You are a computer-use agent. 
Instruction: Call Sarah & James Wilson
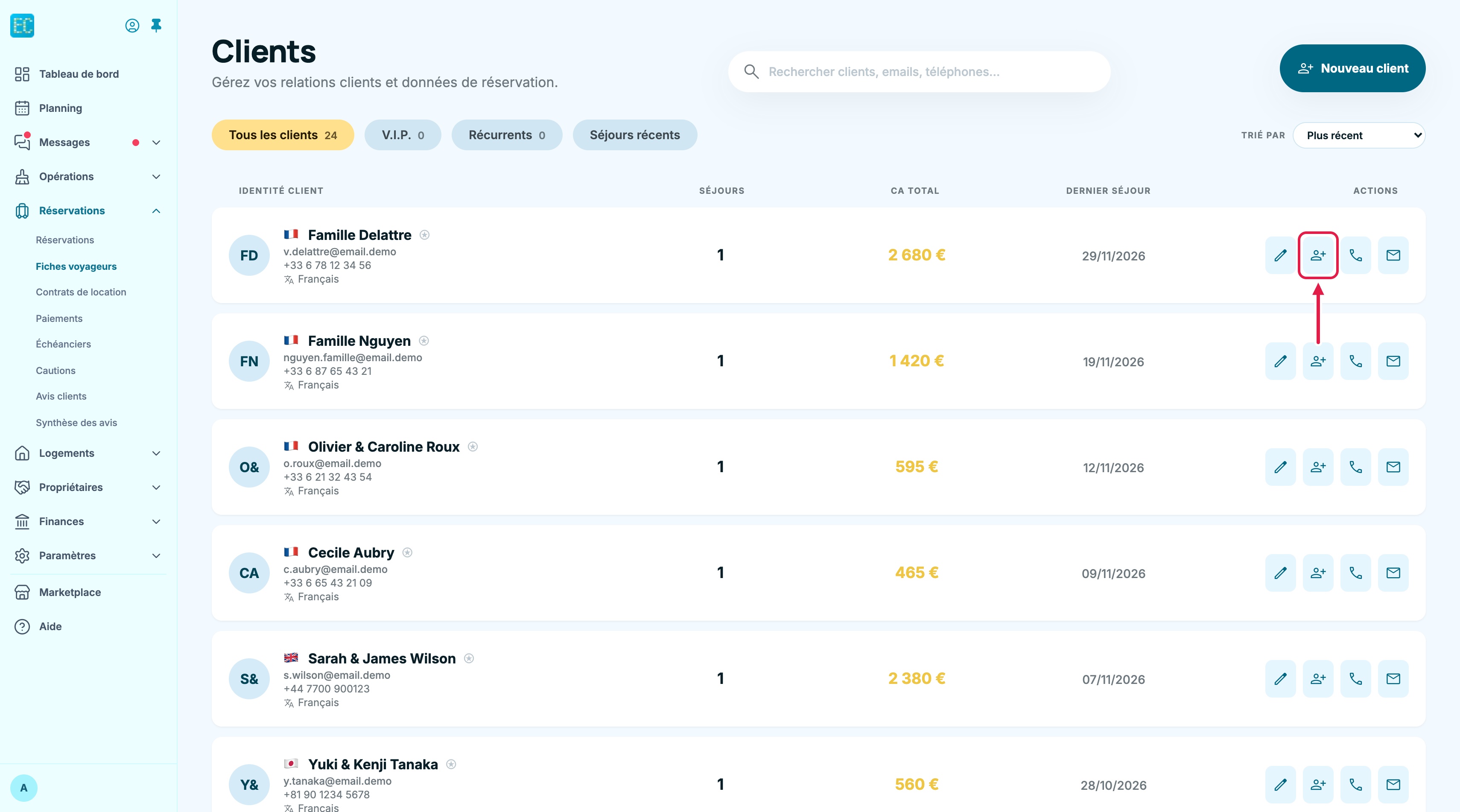click(1356, 679)
